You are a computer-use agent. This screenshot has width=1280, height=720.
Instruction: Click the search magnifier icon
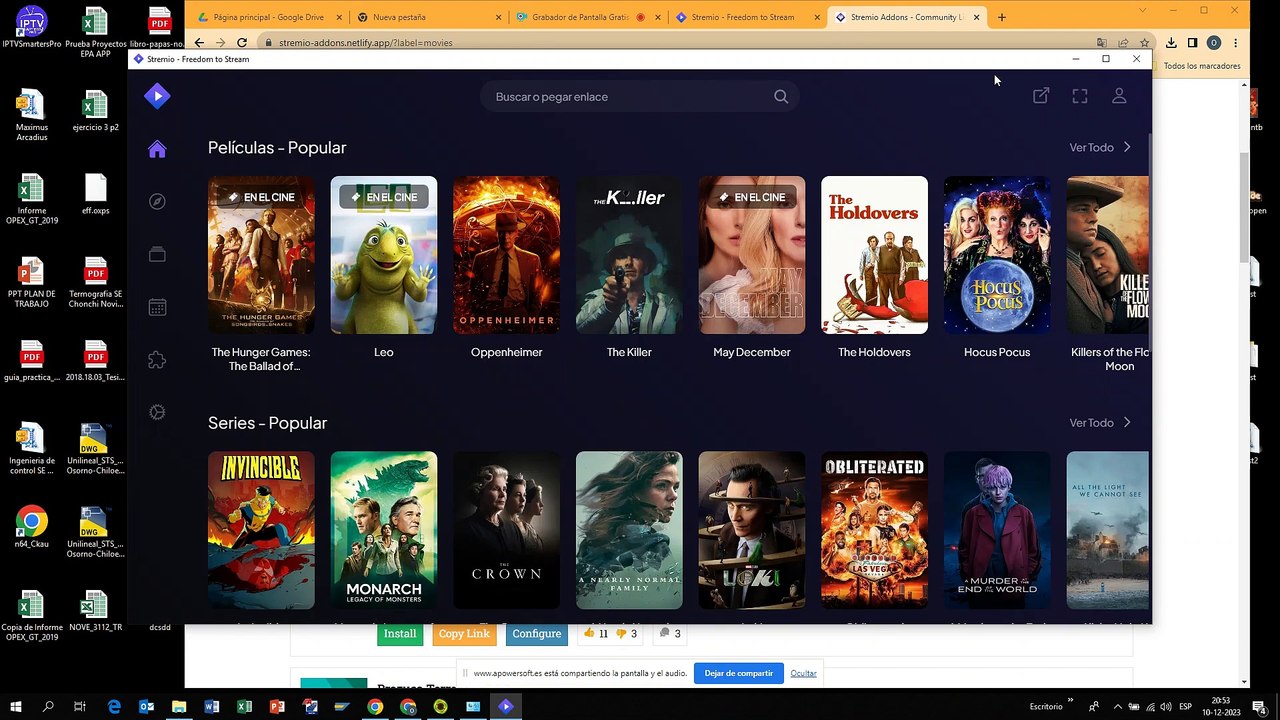(781, 97)
